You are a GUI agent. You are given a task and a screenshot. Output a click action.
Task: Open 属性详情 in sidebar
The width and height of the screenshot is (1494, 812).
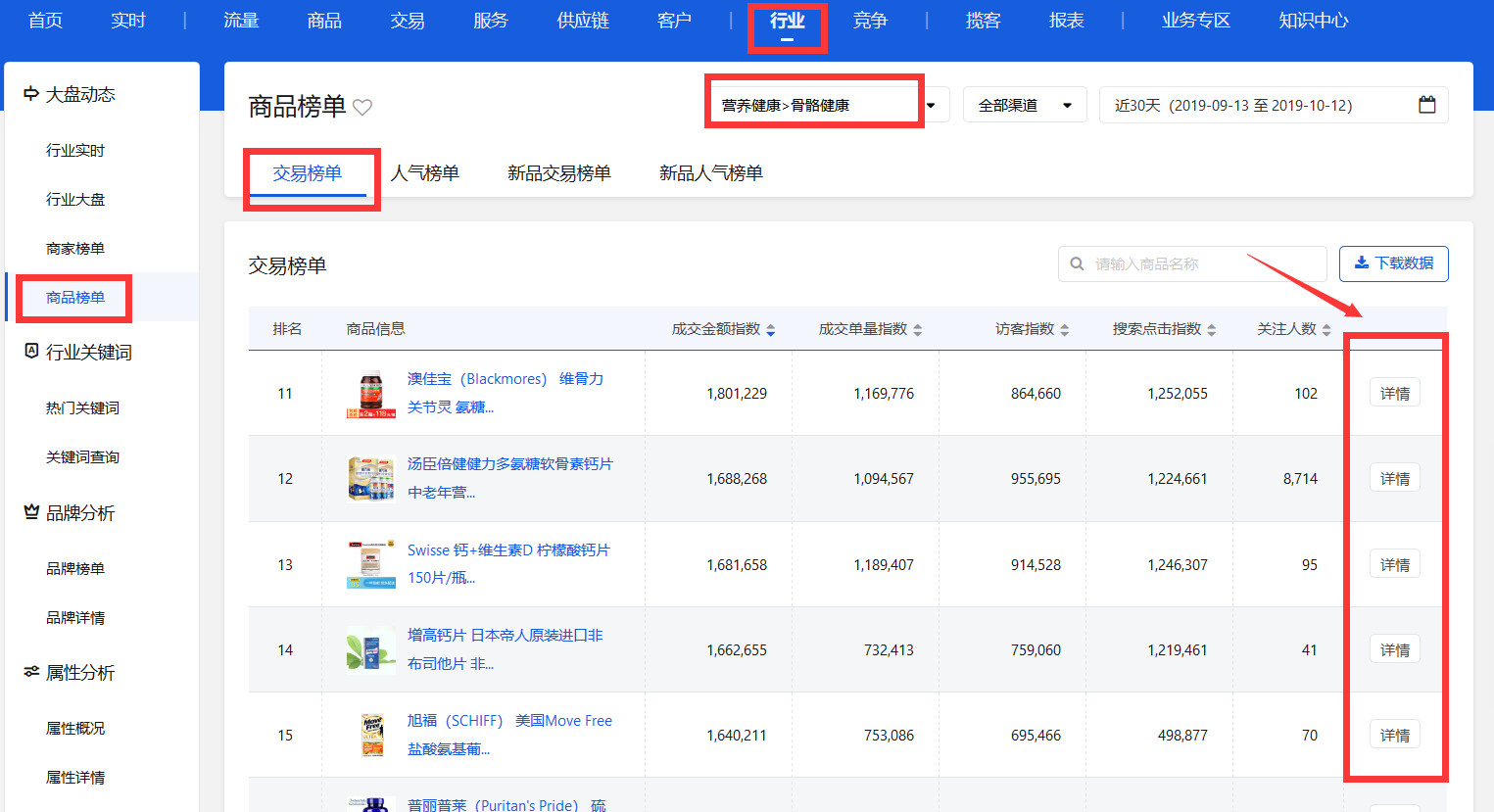pos(75,777)
